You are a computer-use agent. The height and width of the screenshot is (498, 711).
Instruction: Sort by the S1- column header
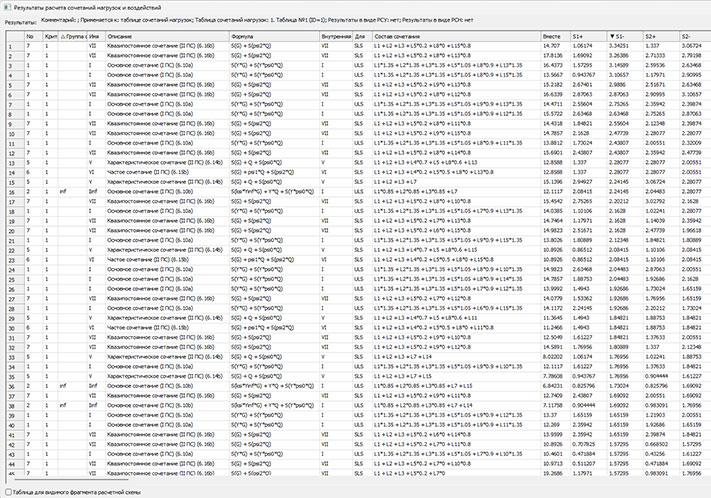(622, 36)
